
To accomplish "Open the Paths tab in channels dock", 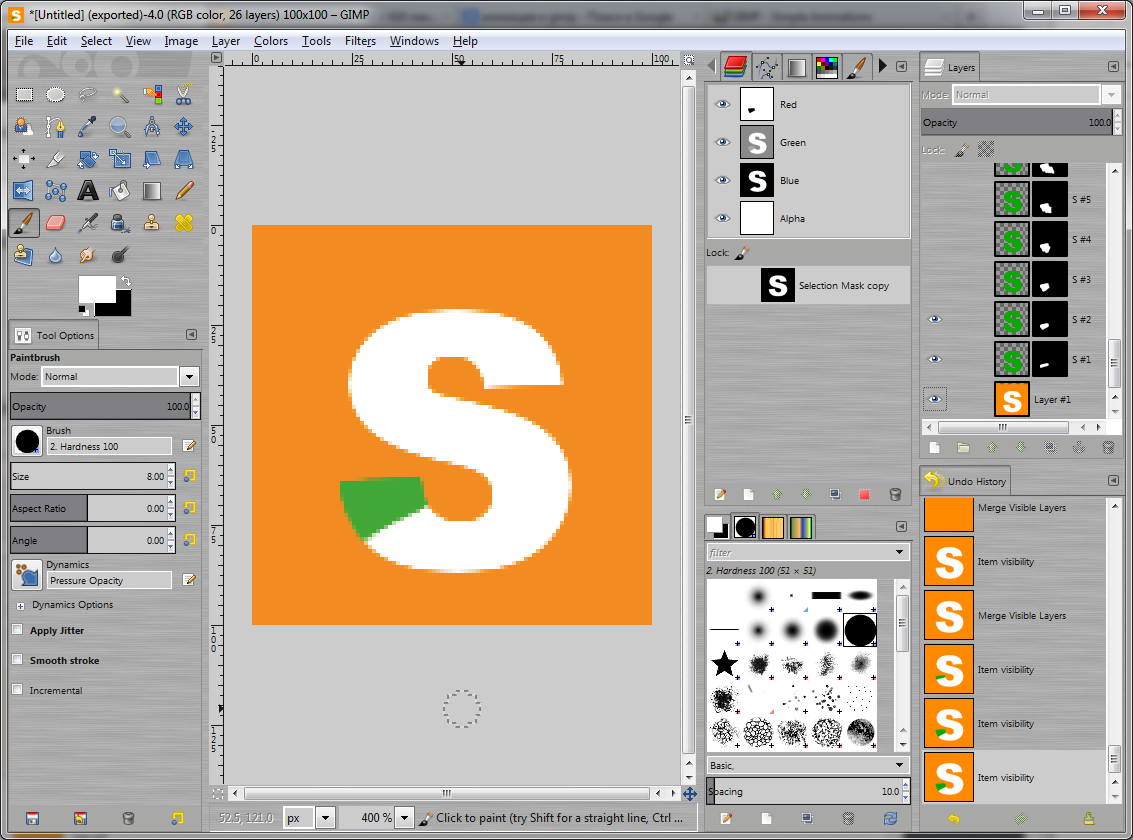I will pos(767,67).
